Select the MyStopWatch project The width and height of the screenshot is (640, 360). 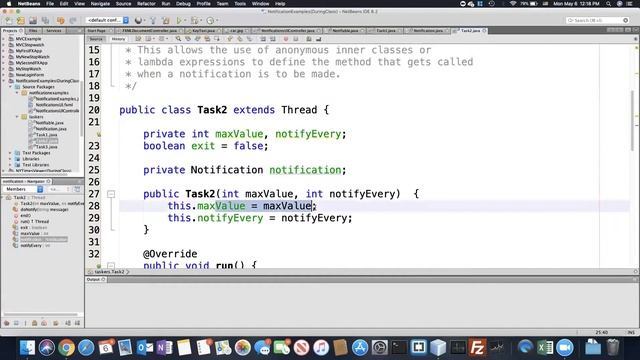point(28,69)
